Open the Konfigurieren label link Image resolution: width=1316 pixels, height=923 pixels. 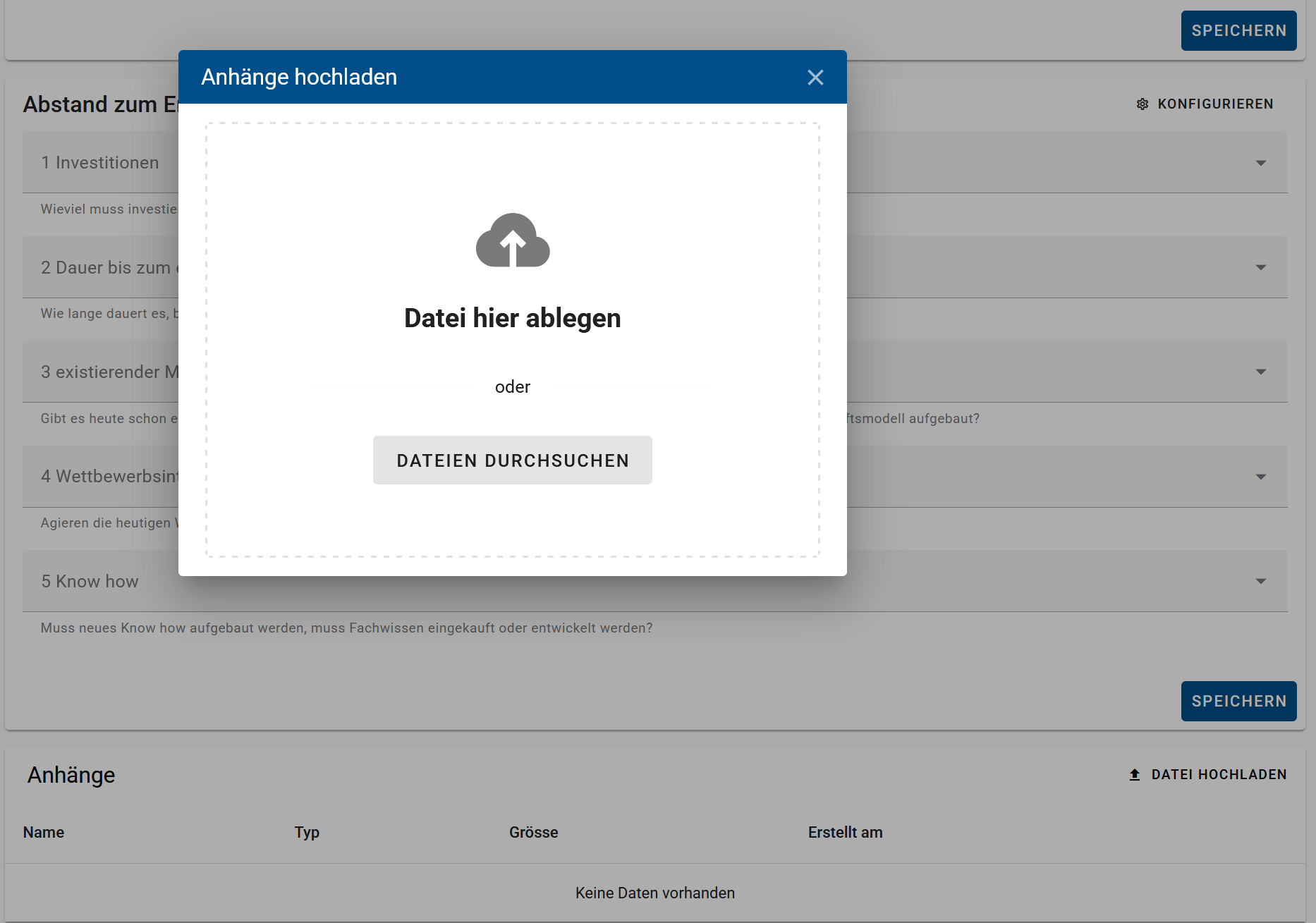click(x=1215, y=104)
